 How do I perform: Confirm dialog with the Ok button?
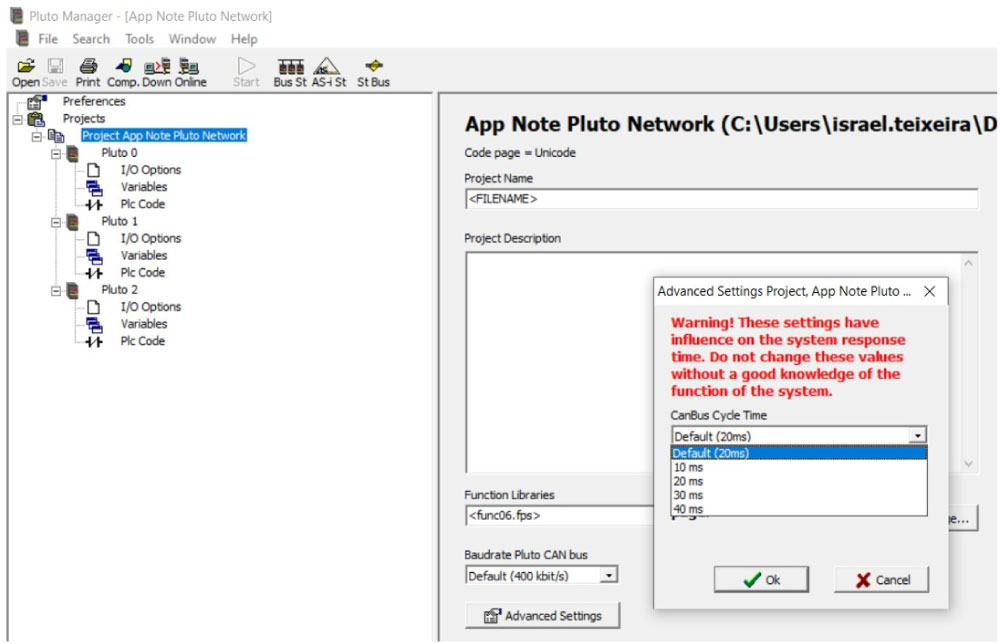pos(761,579)
